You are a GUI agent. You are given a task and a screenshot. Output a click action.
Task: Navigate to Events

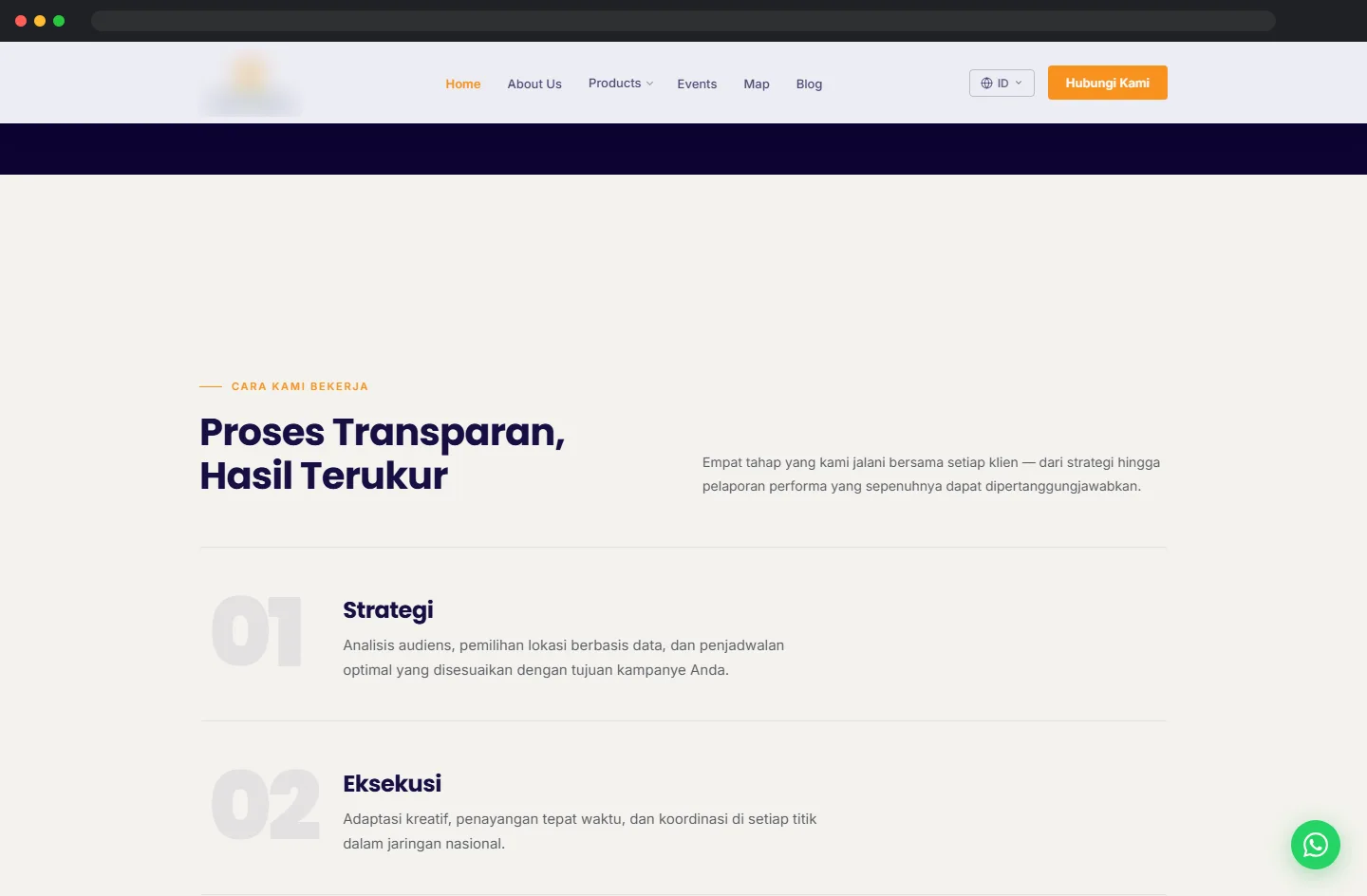pyautogui.click(x=697, y=84)
